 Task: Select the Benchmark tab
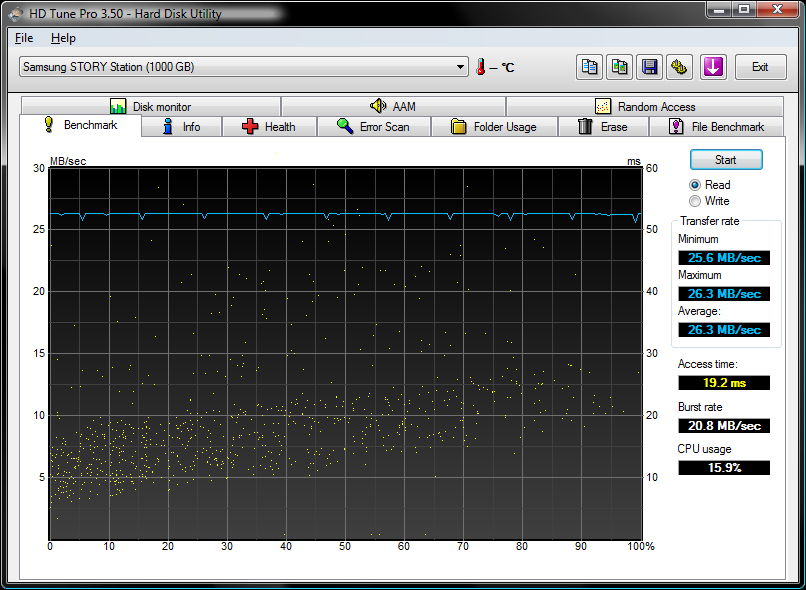[80, 125]
